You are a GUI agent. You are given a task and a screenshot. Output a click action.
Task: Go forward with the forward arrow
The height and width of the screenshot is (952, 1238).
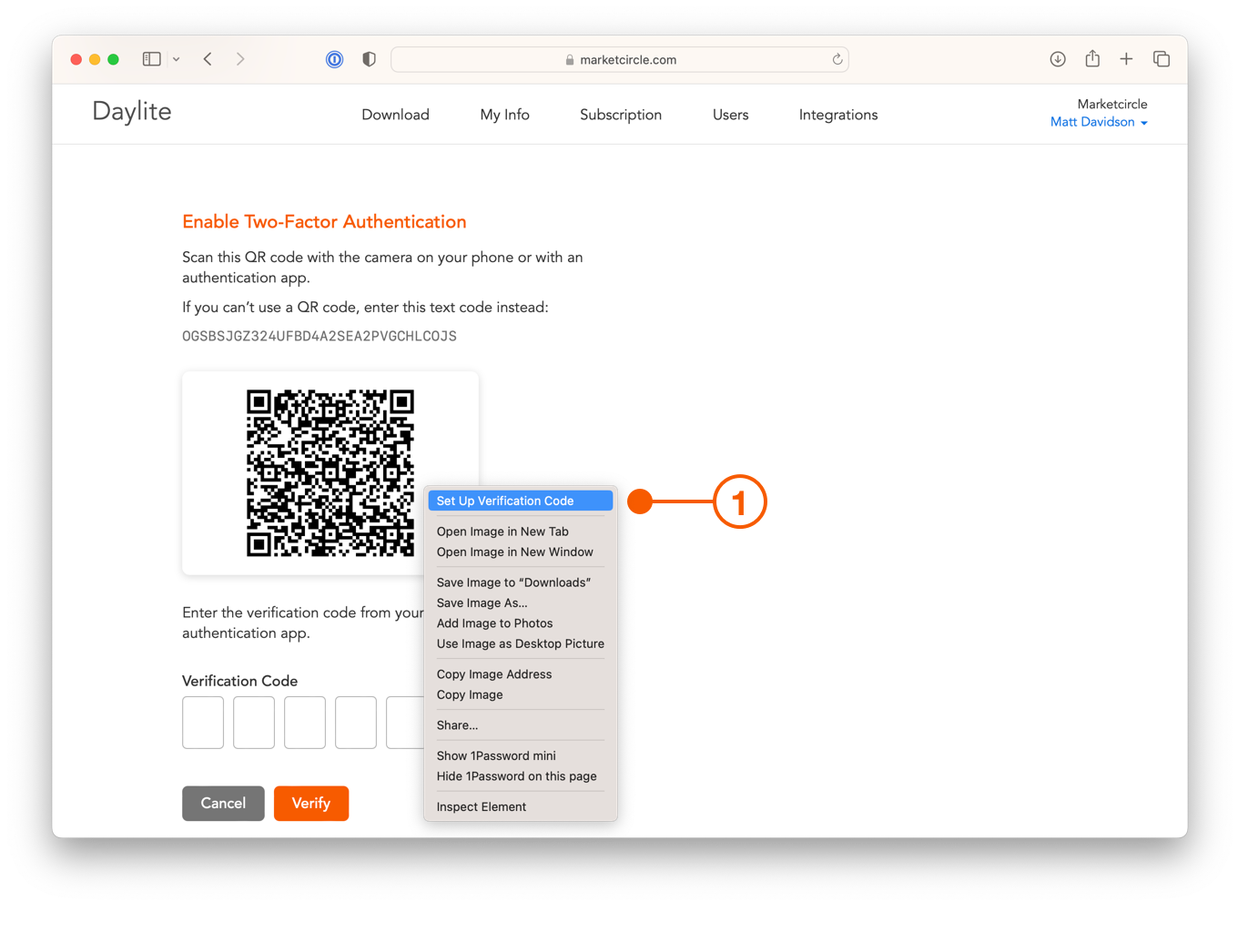[x=240, y=59]
